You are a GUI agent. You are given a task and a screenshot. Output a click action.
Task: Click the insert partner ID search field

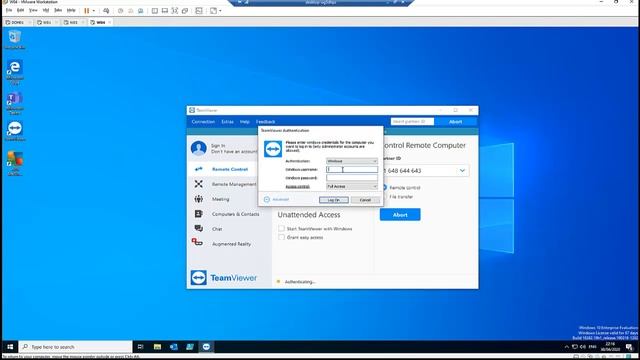(412, 122)
